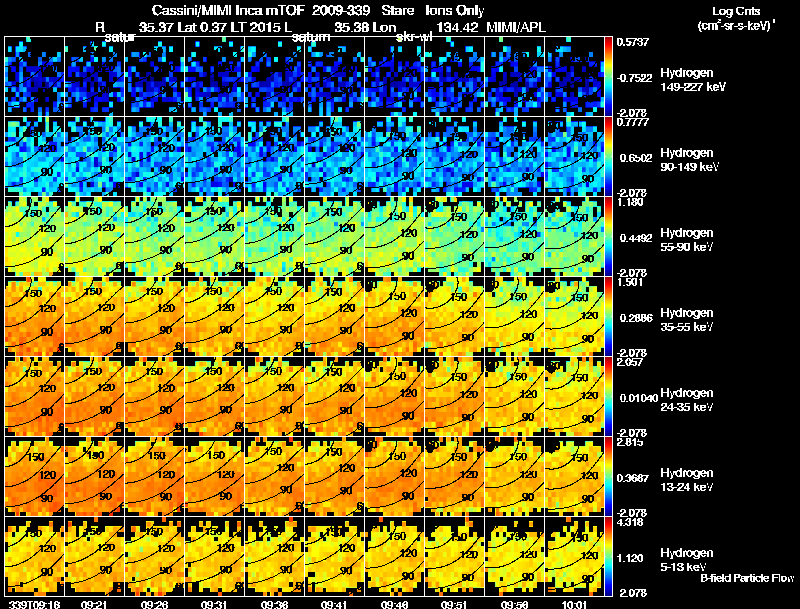Click the 'Hydrogen 24-35 keV' row label
Screen dimensions: 800x609
pos(686,400)
